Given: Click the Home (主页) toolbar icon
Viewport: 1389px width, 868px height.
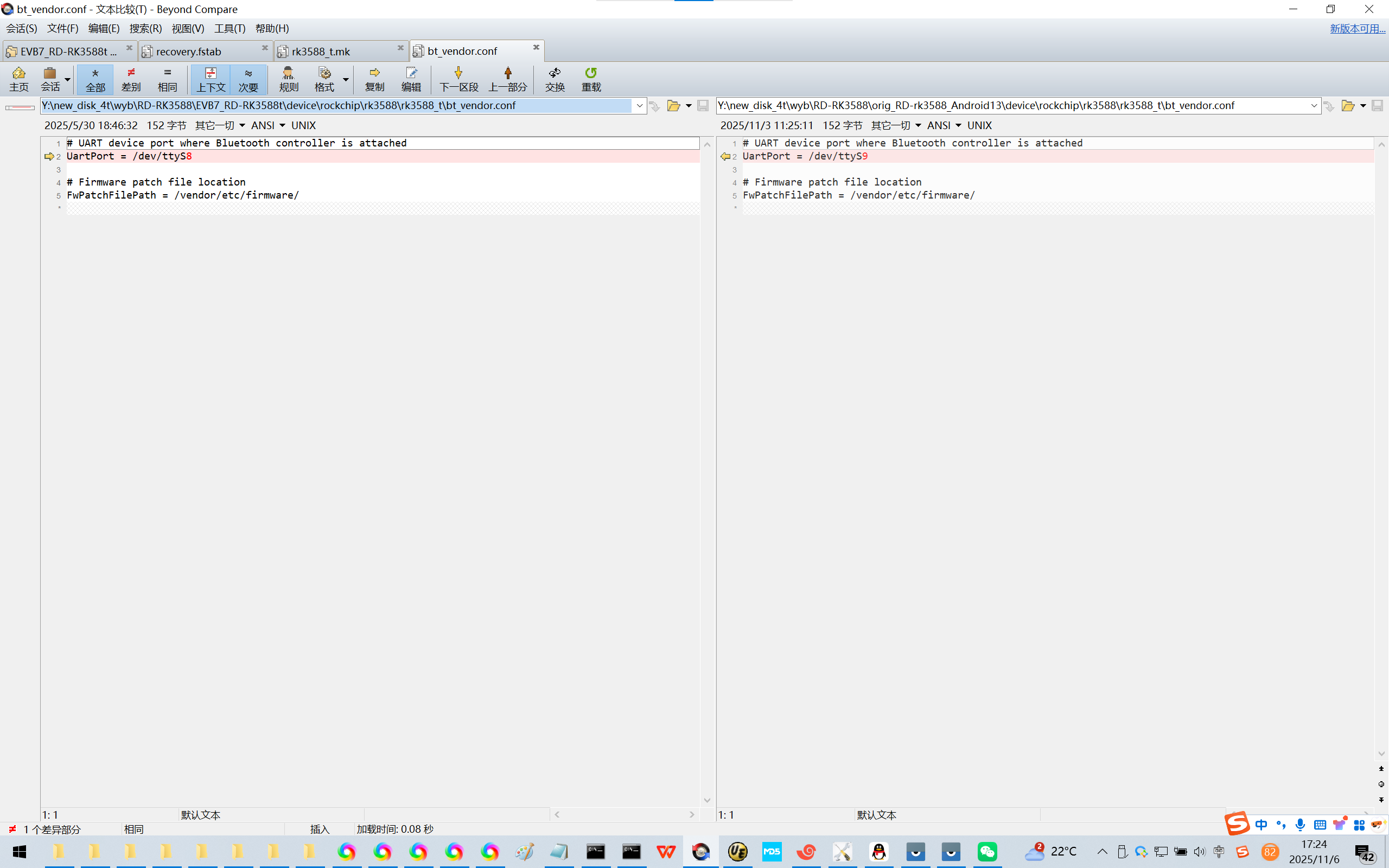Looking at the screenshot, I should 19,79.
